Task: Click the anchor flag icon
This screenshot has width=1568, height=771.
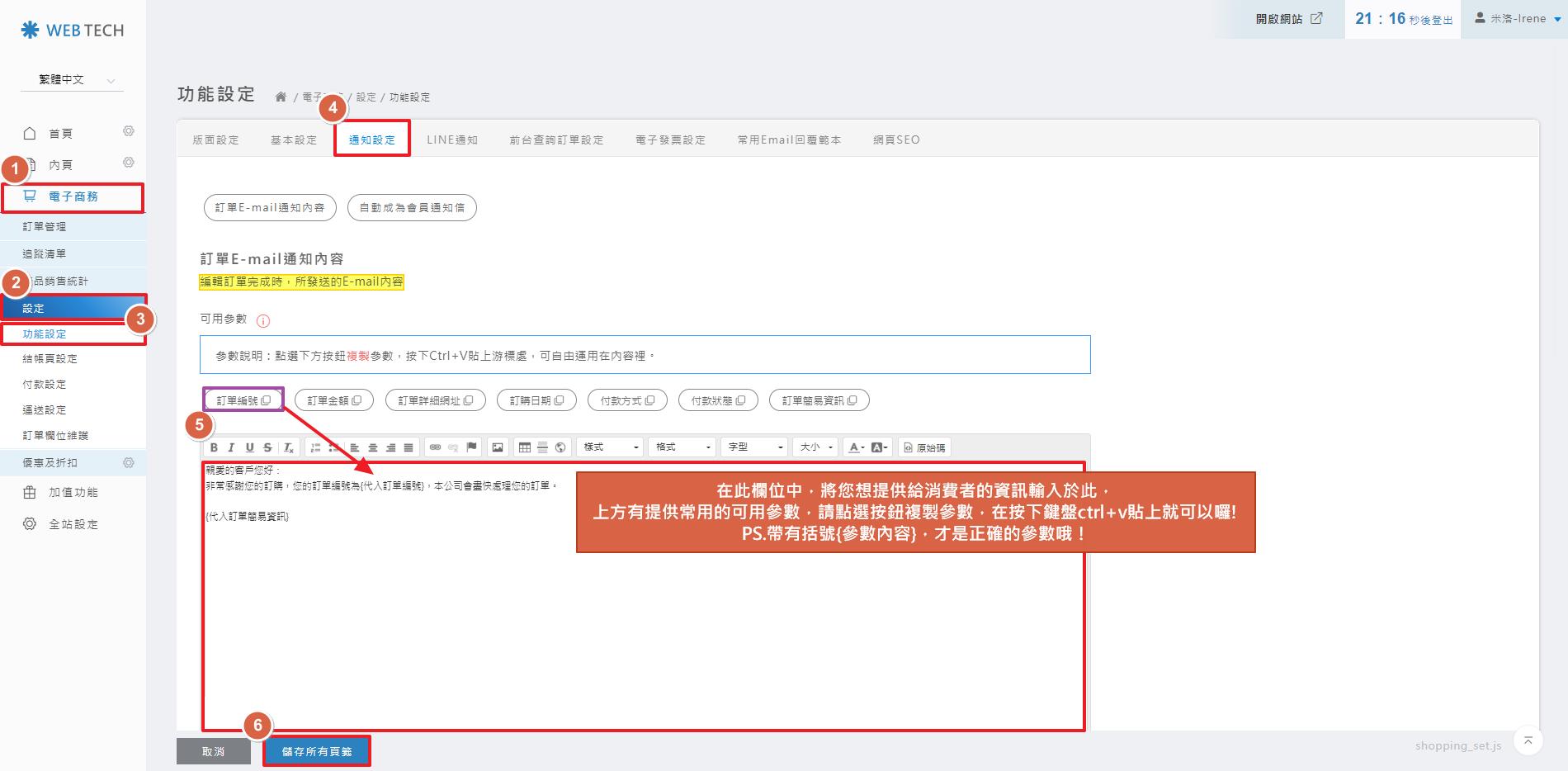Action: point(471,447)
